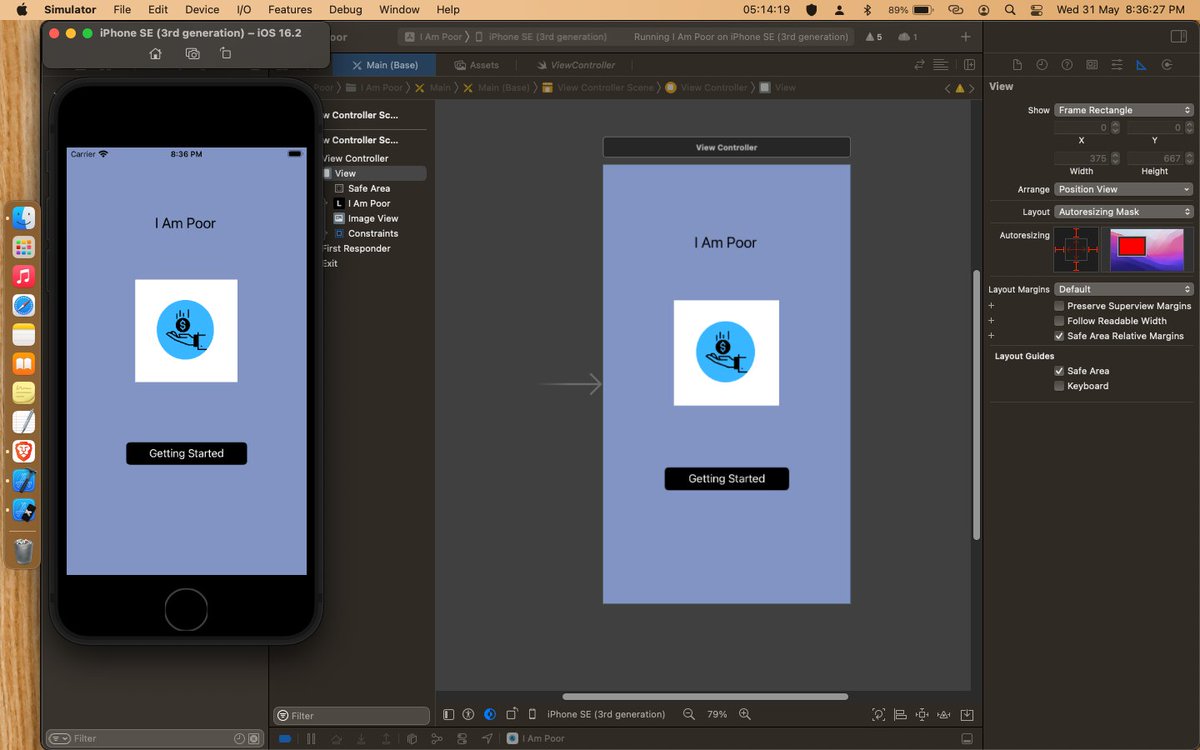Click the Align tool icon in canvas toolbar
1200x750 pixels.
(x=898, y=714)
